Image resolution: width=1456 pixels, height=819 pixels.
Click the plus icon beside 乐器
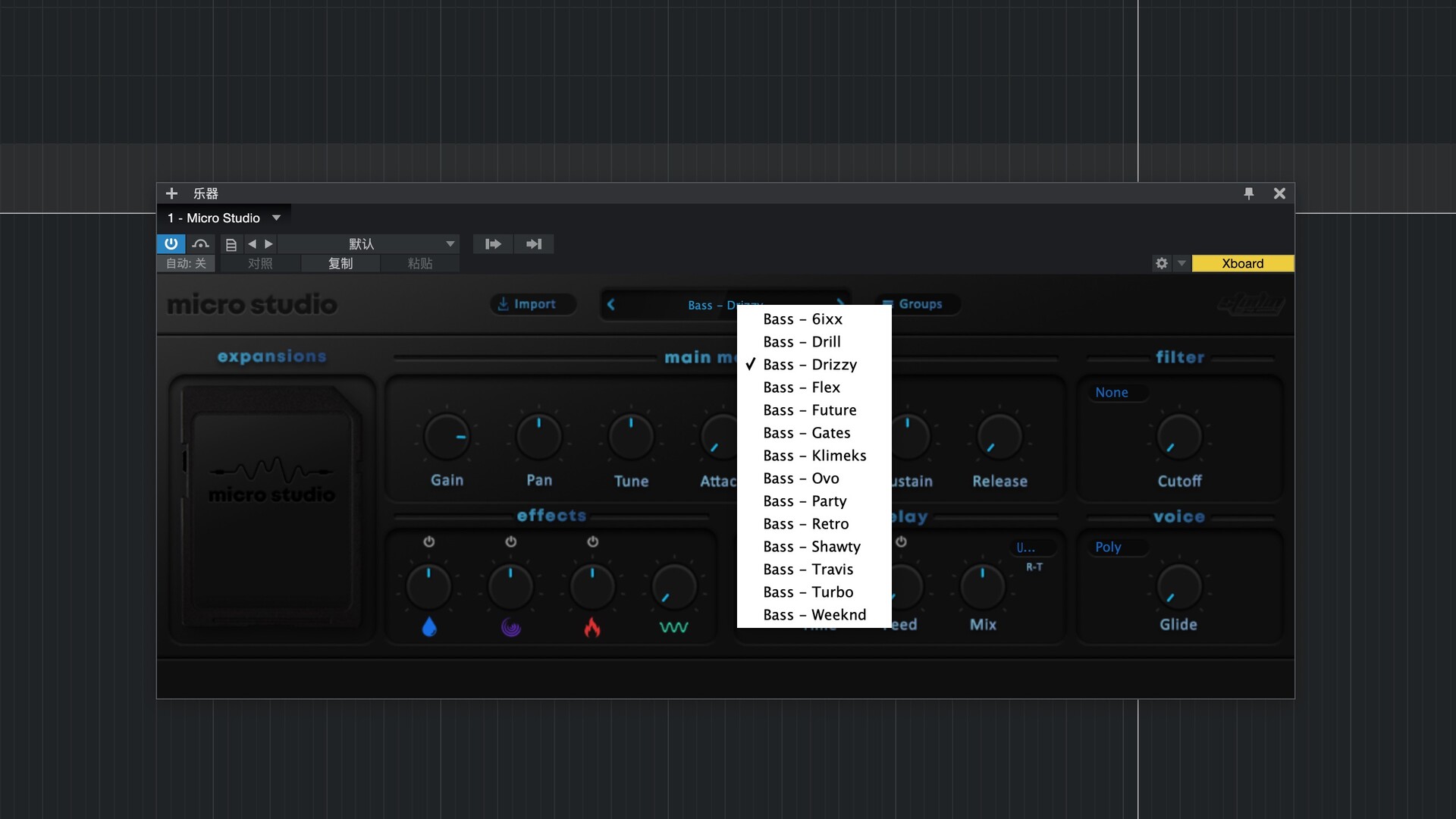[x=171, y=193]
